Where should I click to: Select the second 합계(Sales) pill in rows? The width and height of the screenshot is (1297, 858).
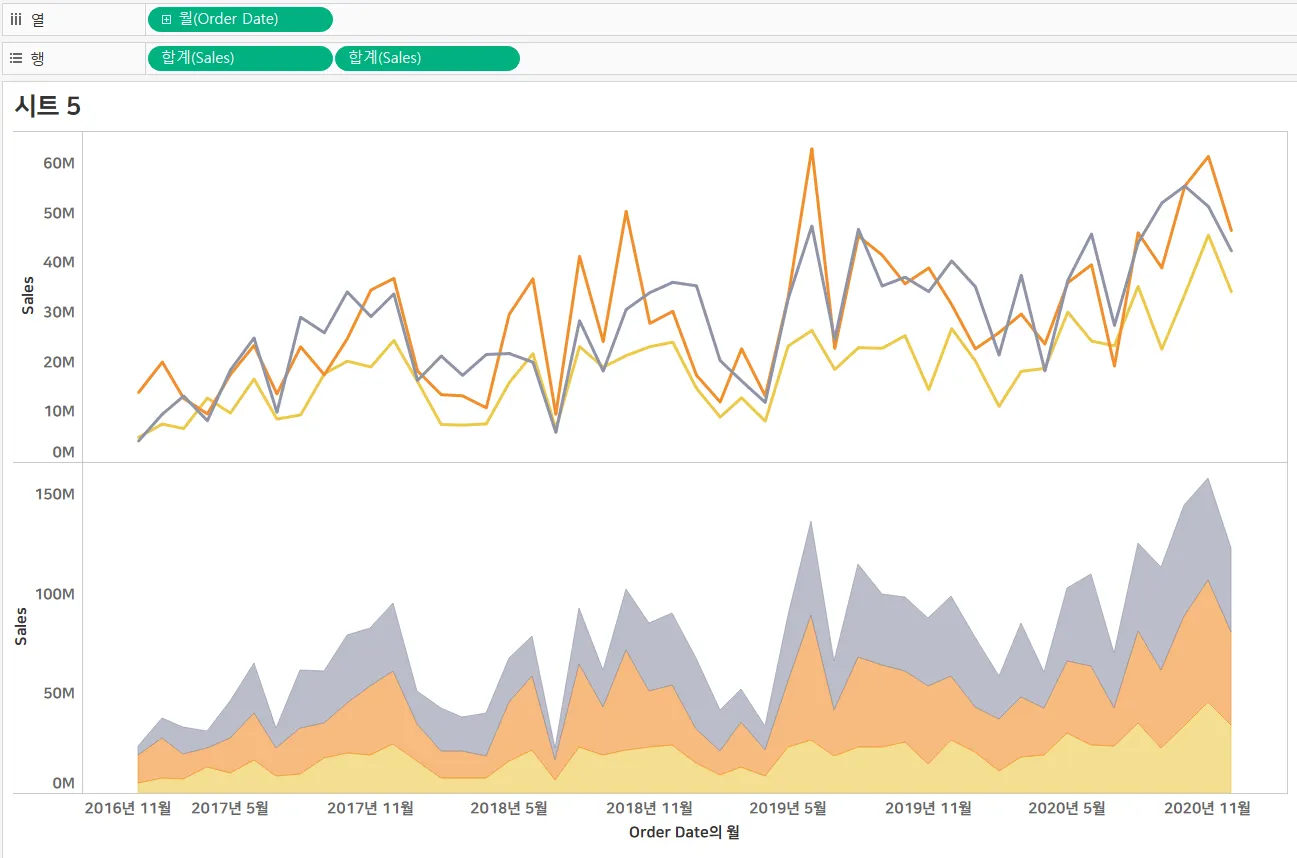pyautogui.click(x=427, y=58)
